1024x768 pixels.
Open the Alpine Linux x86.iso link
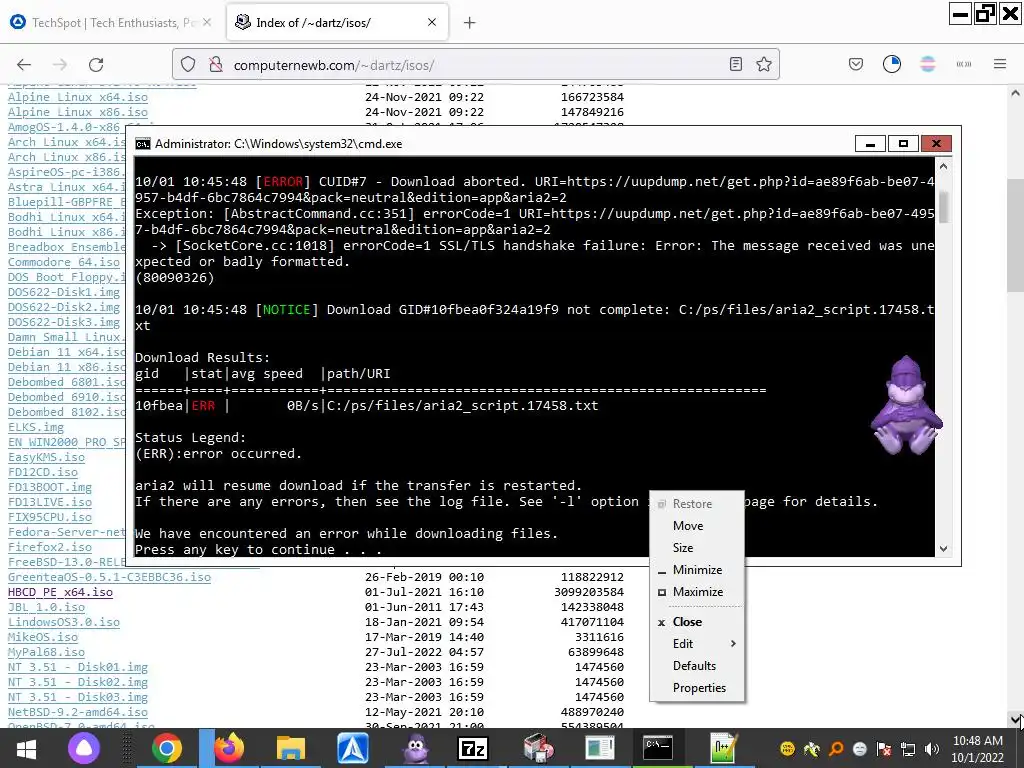click(x=78, y=112)
